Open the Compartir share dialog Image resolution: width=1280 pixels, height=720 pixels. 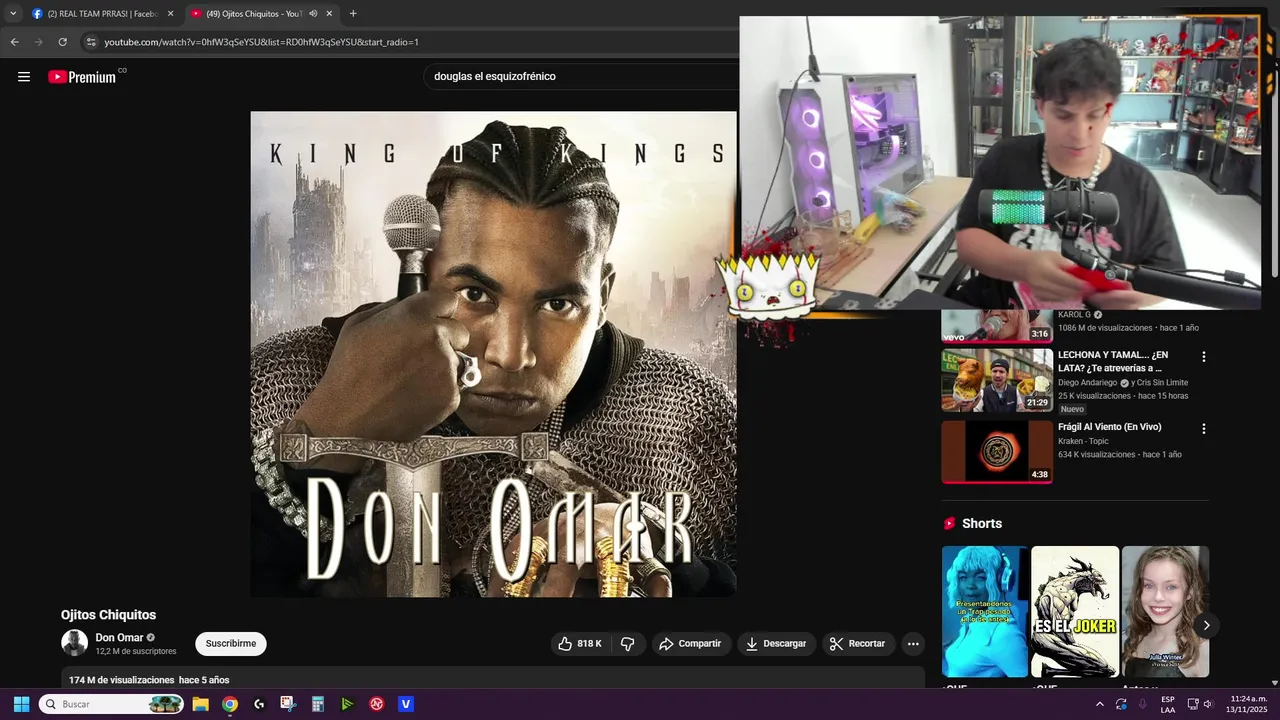tap(690, 644)
